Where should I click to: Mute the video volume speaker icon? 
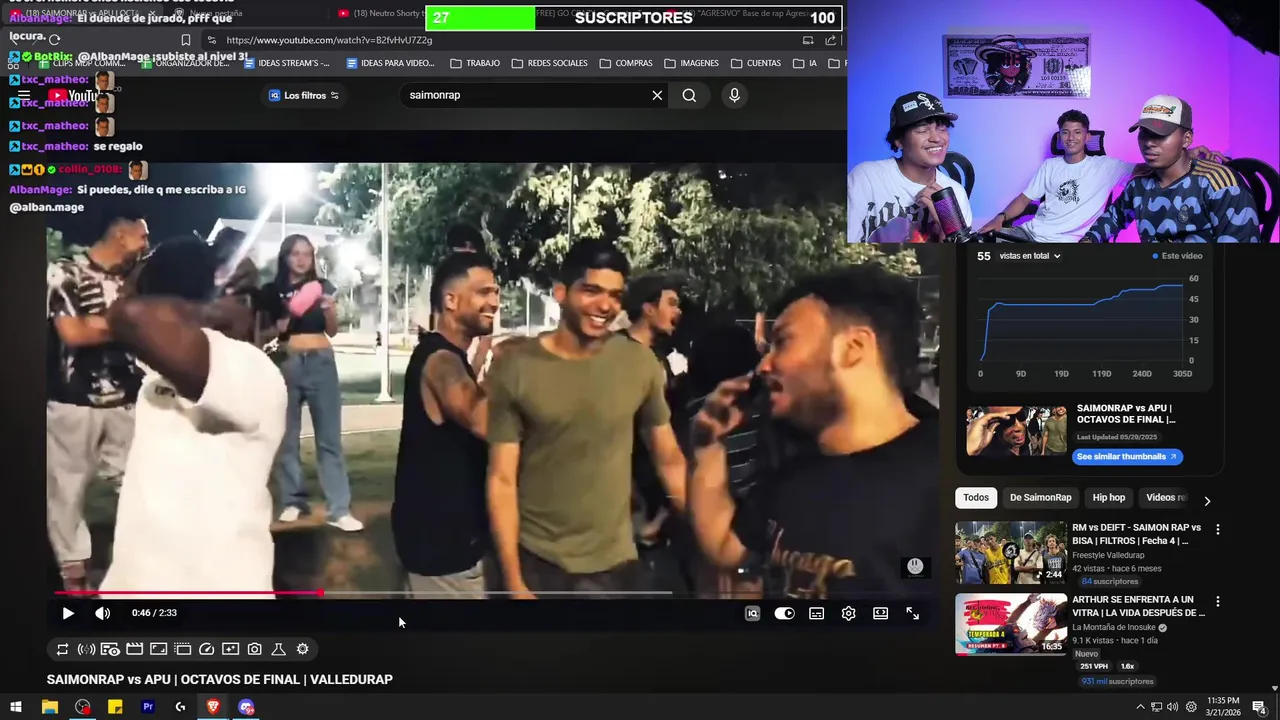(102, 613)
